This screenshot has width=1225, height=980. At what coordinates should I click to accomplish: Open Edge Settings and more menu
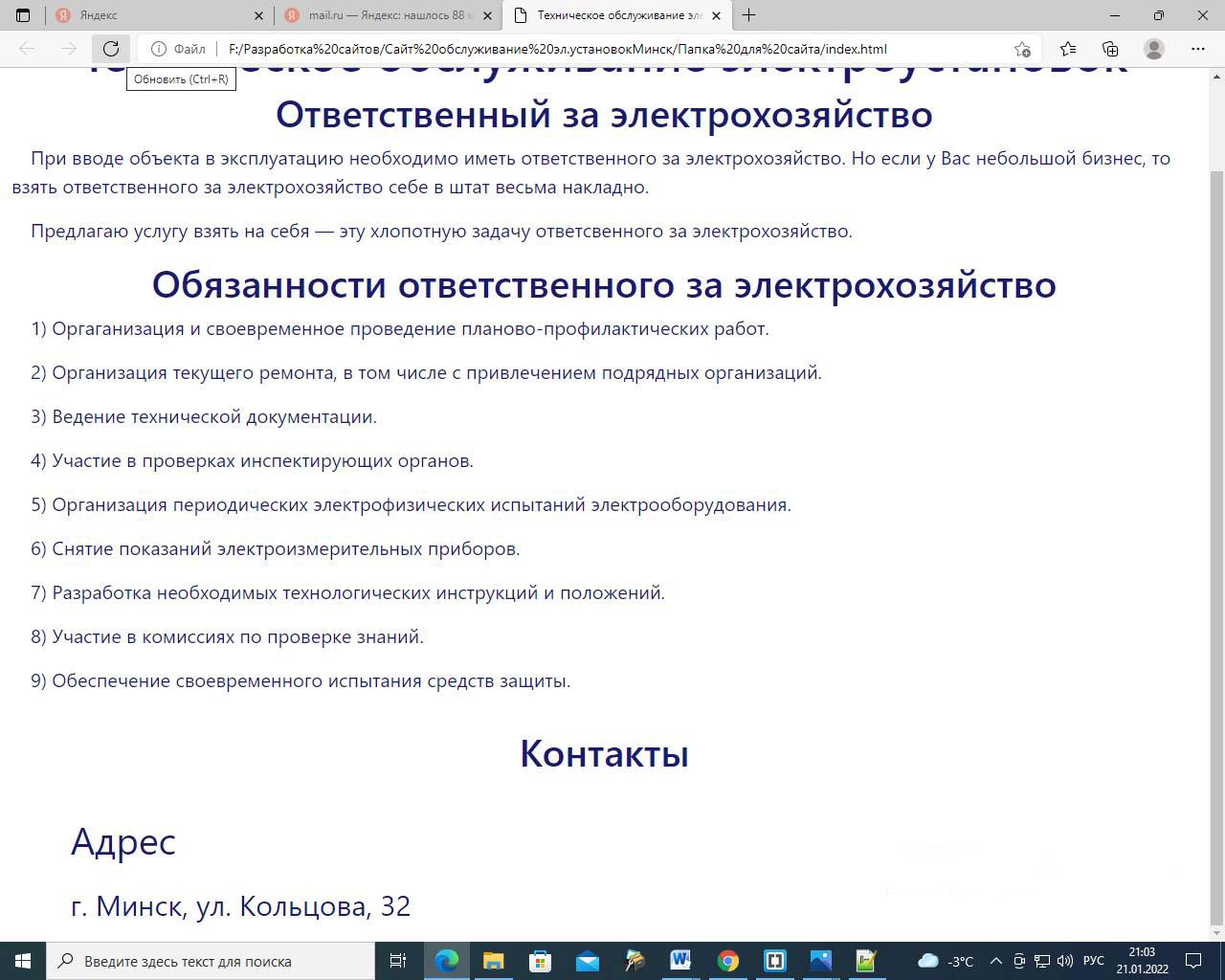pos(1197,49)
